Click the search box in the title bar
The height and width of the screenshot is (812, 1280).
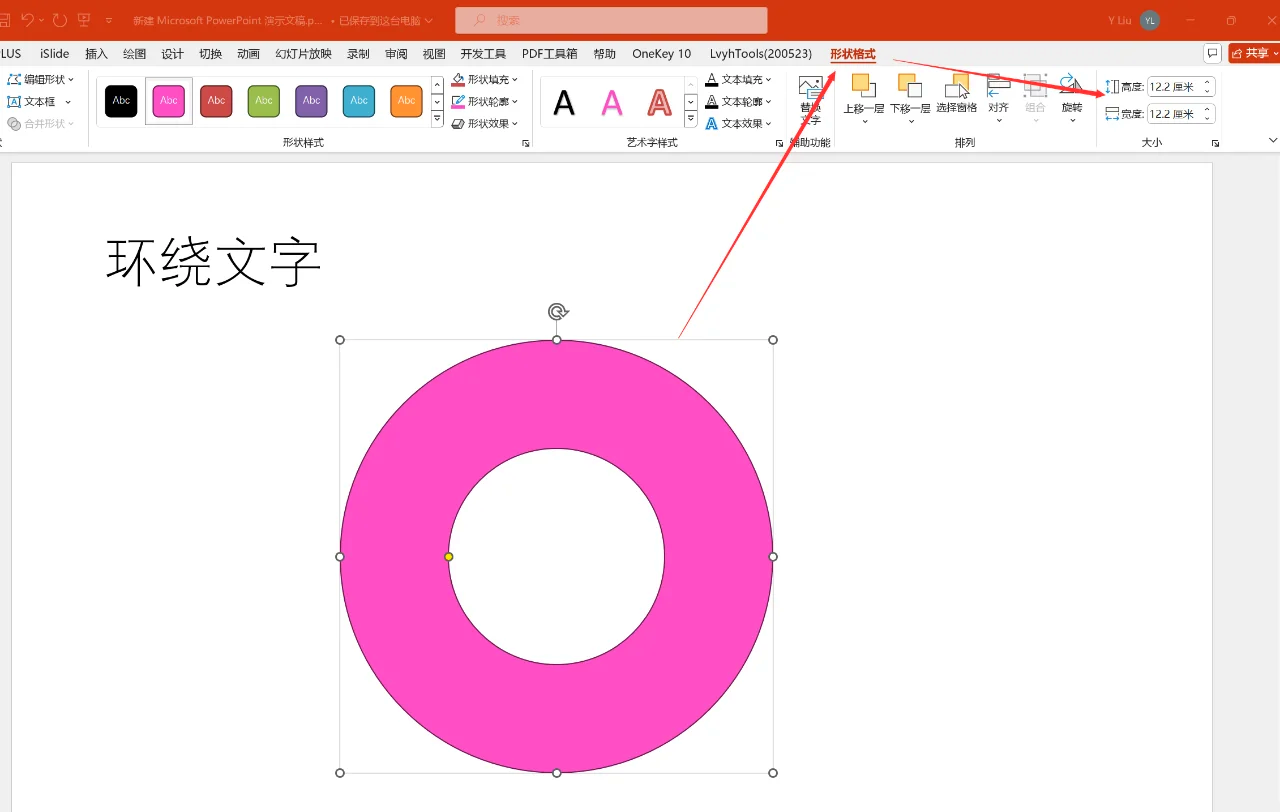611,20
